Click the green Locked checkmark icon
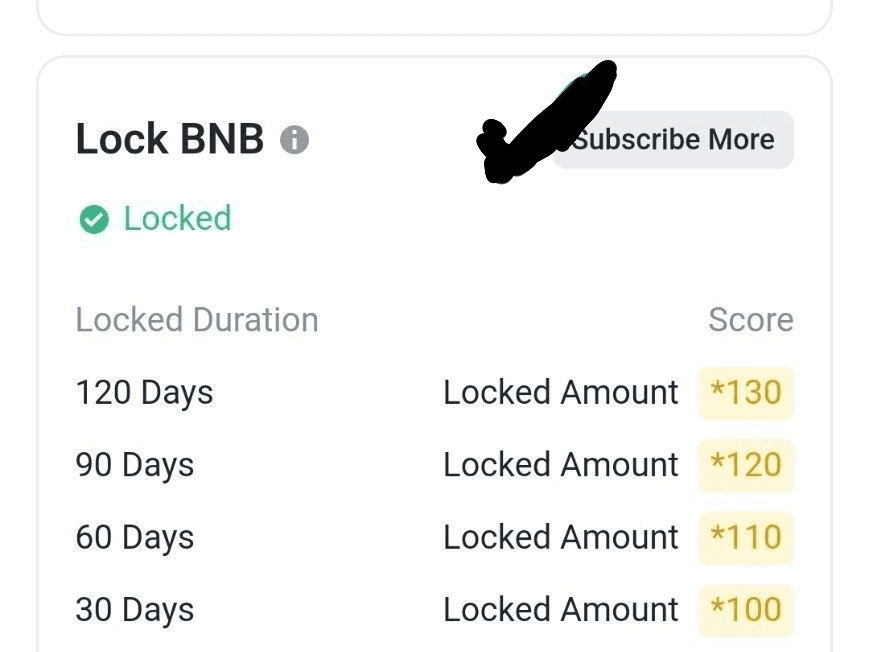This screenshot has width=869, height=652. (x=94, y=219)
